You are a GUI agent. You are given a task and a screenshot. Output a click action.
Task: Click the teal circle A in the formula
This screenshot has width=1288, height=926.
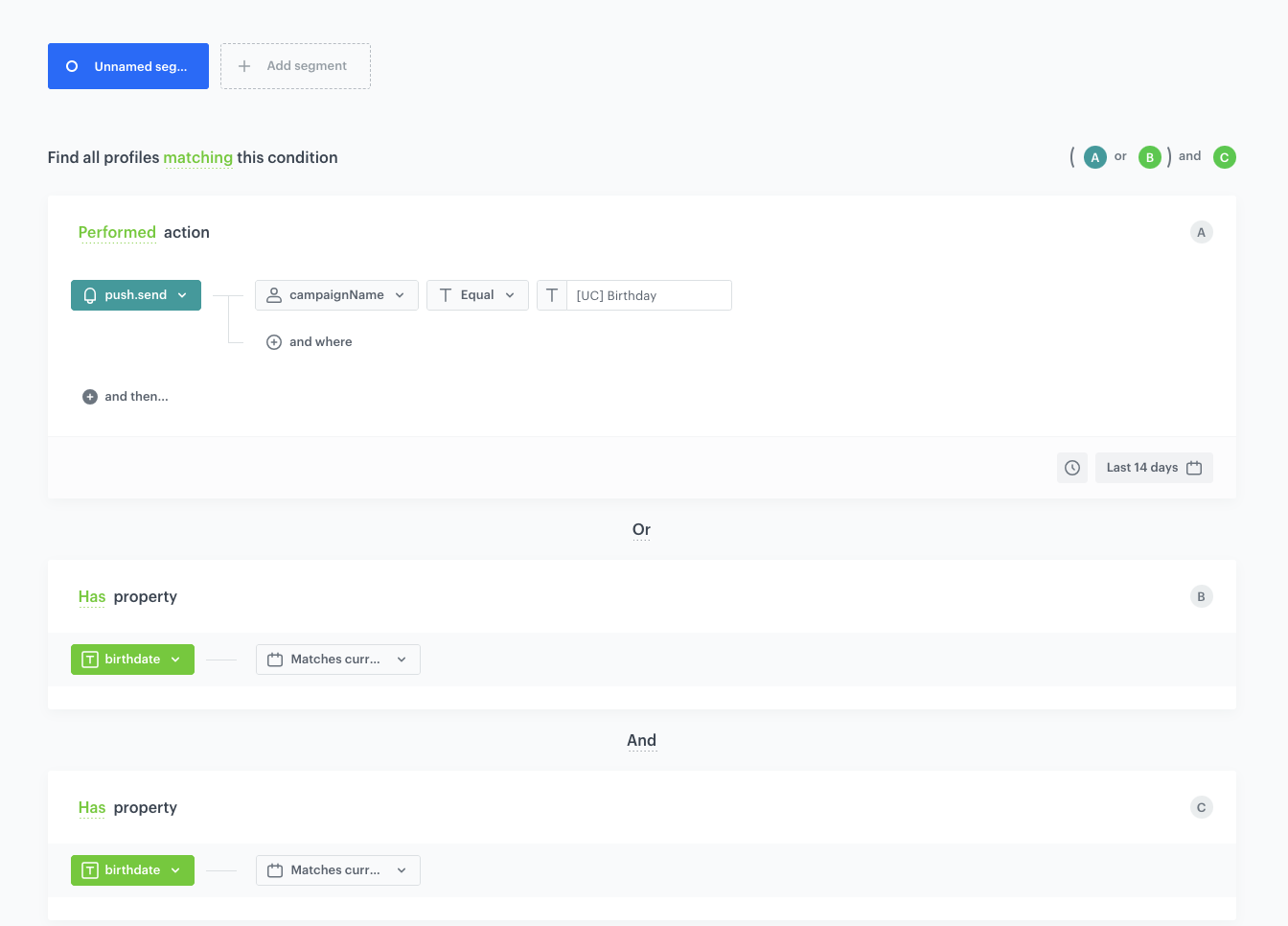tap(1094, 157)
